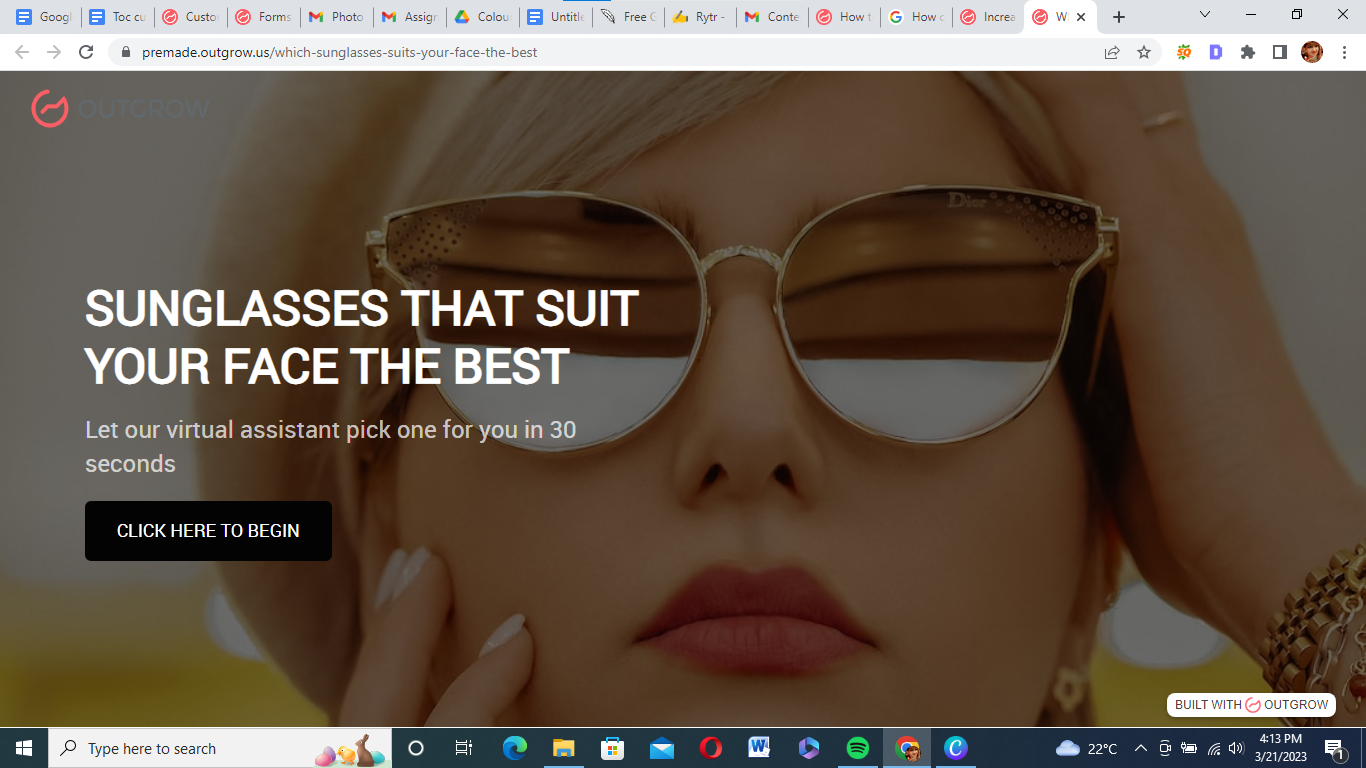Show hidden system tray icons
Screen dimensions: 1366x768
[1140, 748]
